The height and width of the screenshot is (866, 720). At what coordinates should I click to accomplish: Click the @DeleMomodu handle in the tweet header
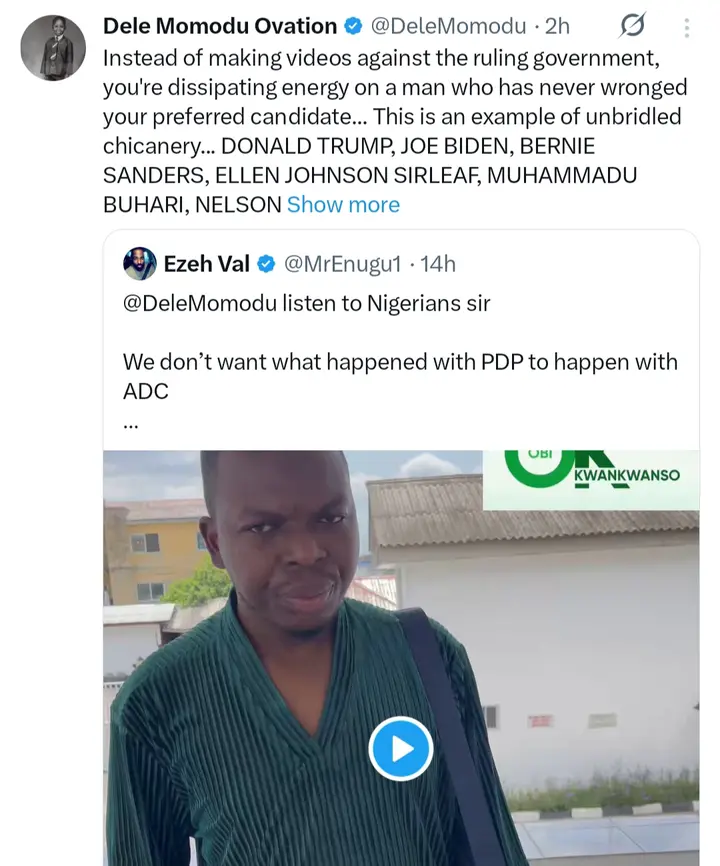click(449, 26)
